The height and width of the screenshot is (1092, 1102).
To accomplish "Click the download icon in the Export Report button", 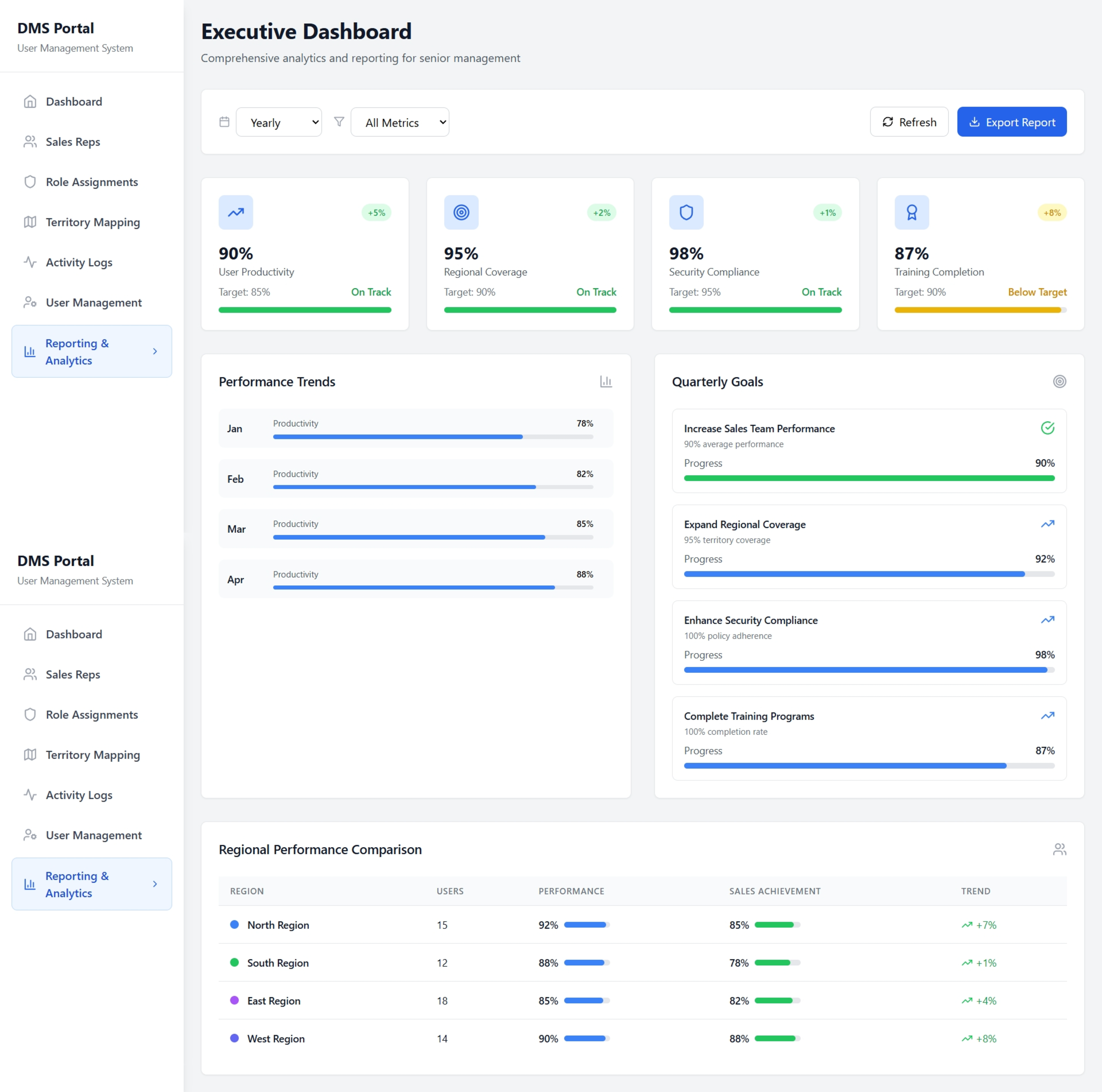I will click(974, 122).
